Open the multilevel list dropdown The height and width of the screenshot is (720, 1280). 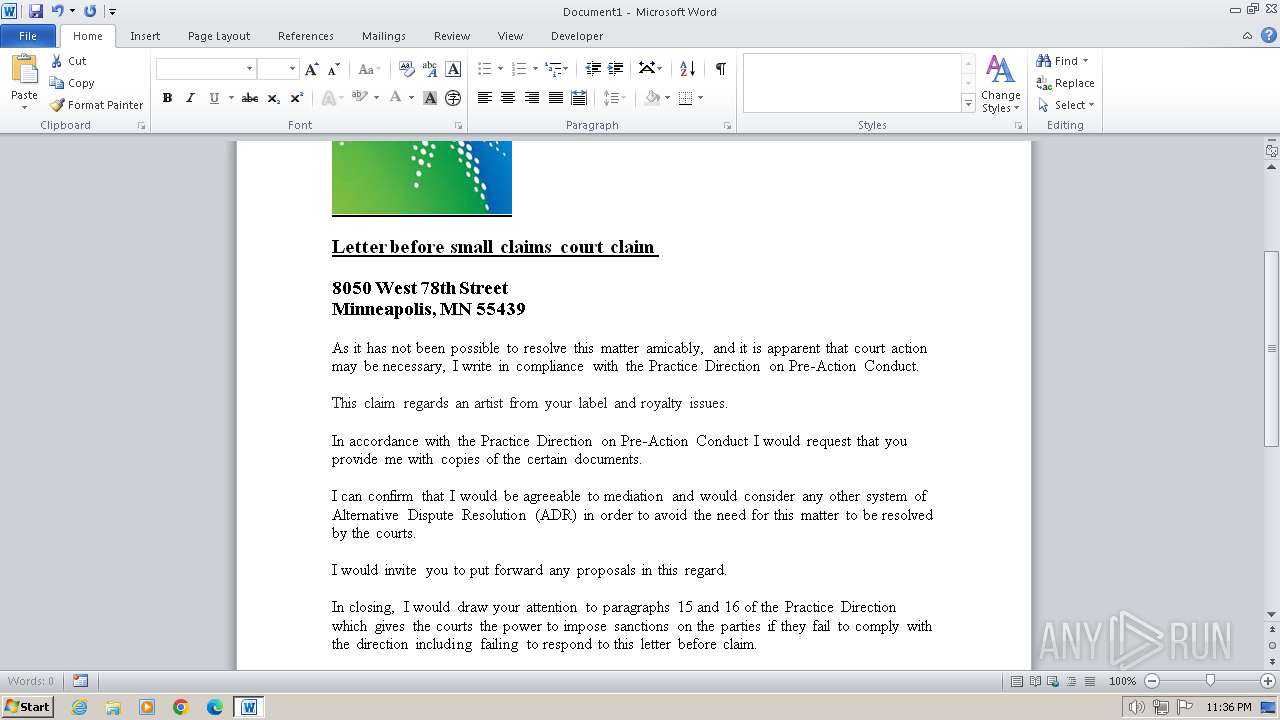click(556, 69)
